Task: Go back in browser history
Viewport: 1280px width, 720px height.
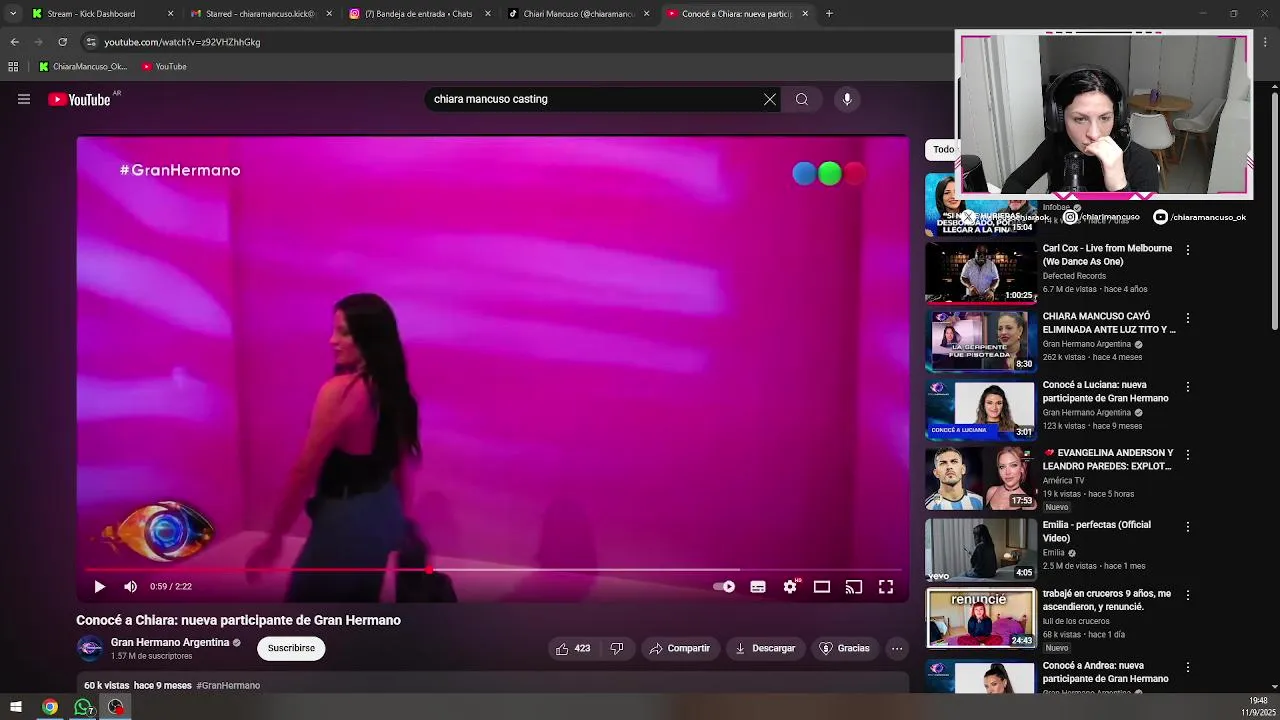Action: [x=14, y=42]
